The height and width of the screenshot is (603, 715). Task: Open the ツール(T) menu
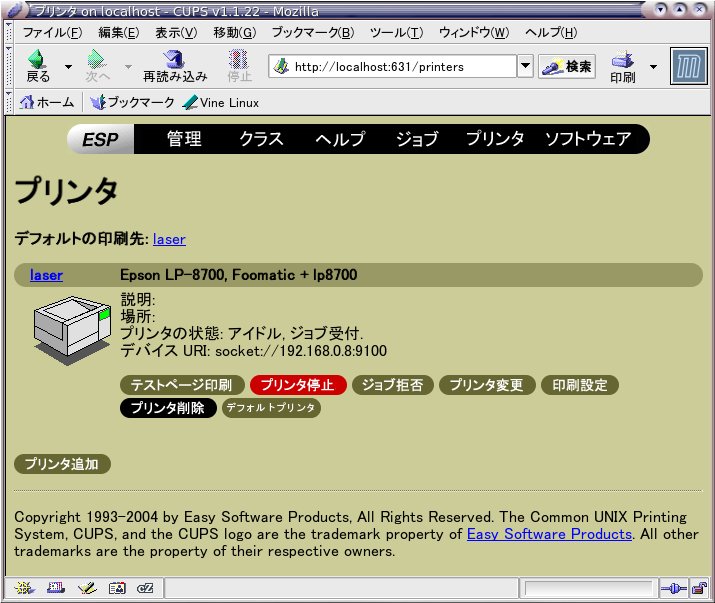click(x=396, y=32)
